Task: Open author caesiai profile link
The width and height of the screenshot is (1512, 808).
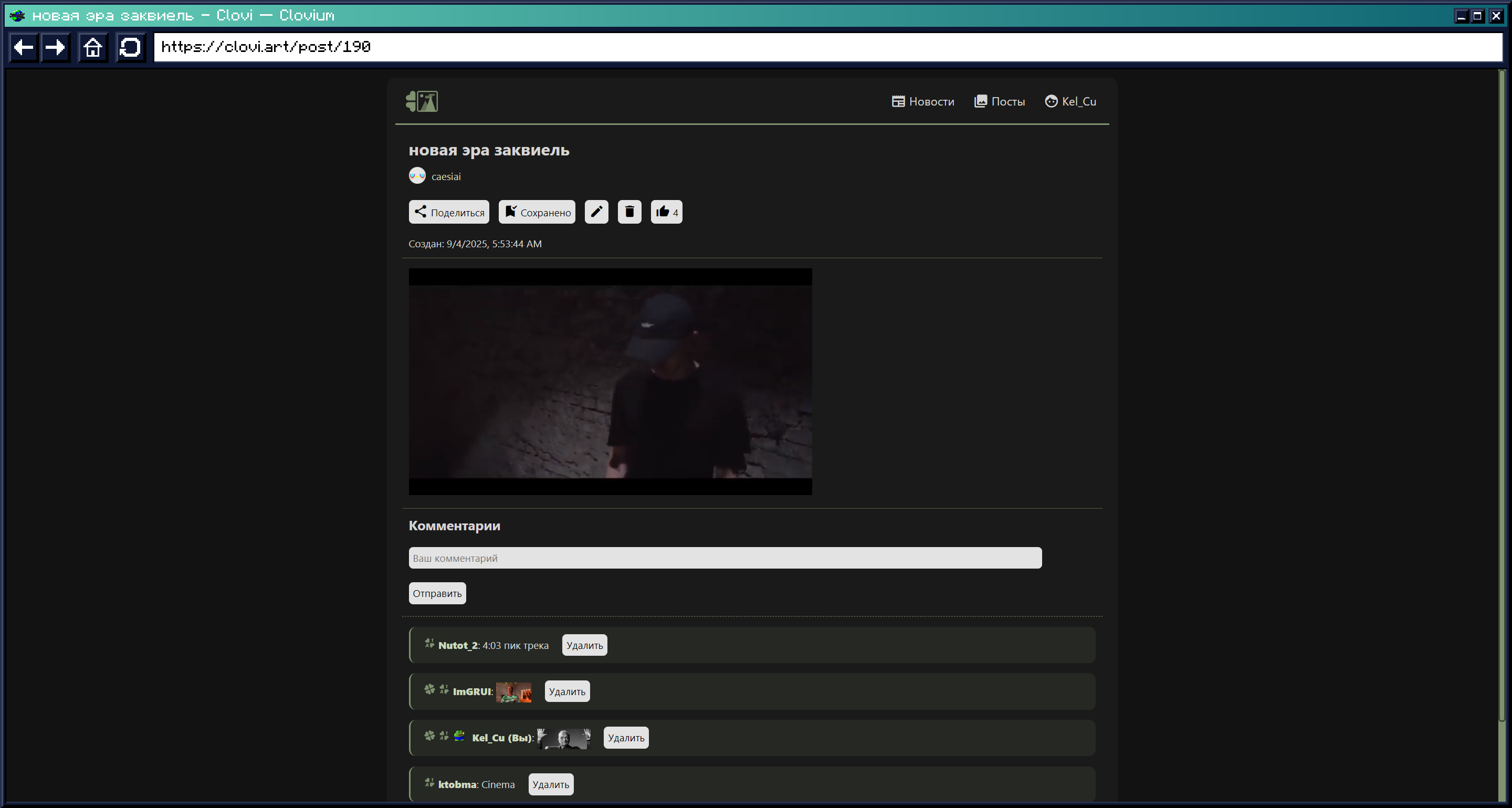Action: 446,176
